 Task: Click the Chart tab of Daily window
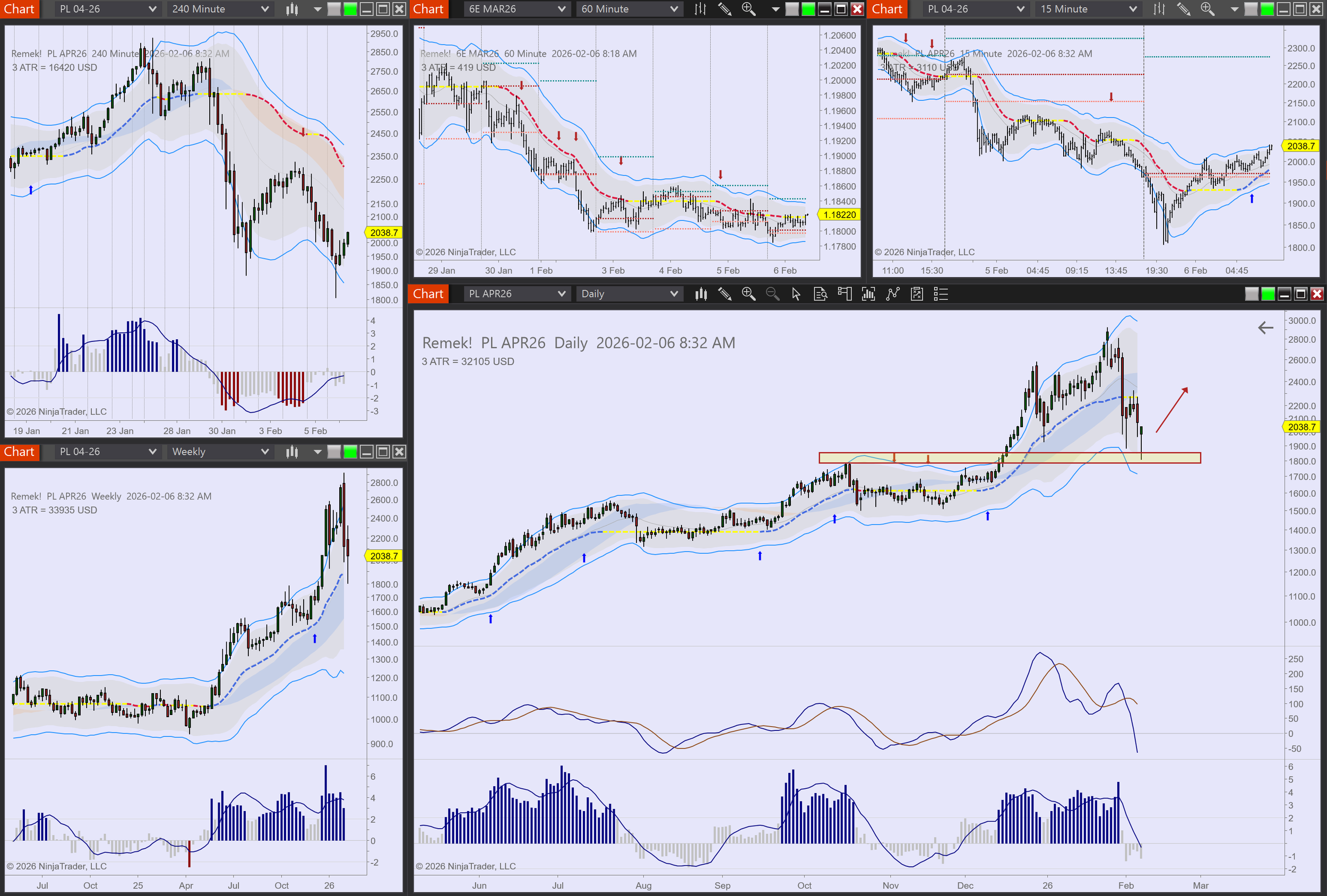click(x=428, y=294)
